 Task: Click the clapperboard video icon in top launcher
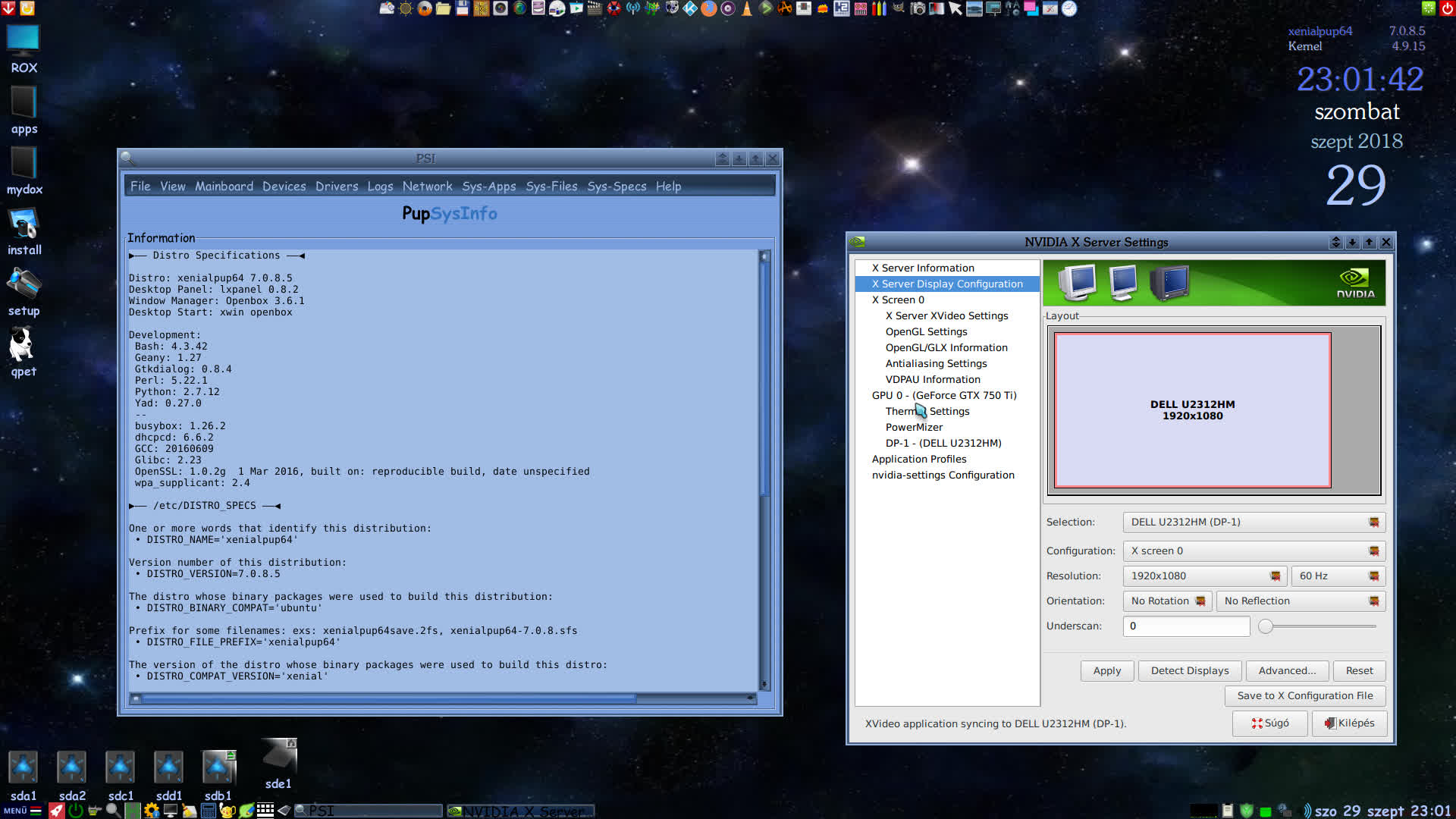pyautogui.click(x=595, y=8)
